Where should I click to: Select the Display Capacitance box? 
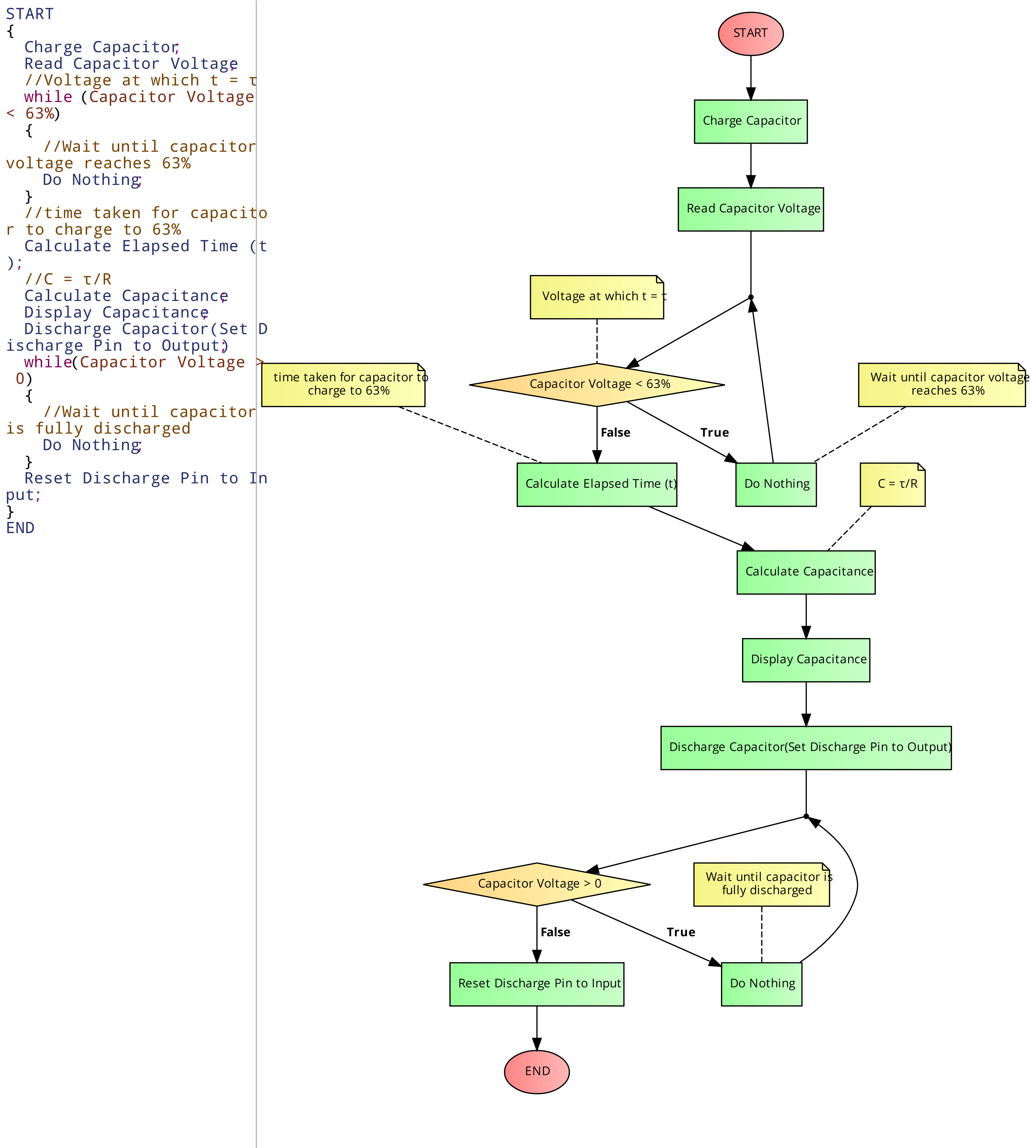(x=806, y=660)
